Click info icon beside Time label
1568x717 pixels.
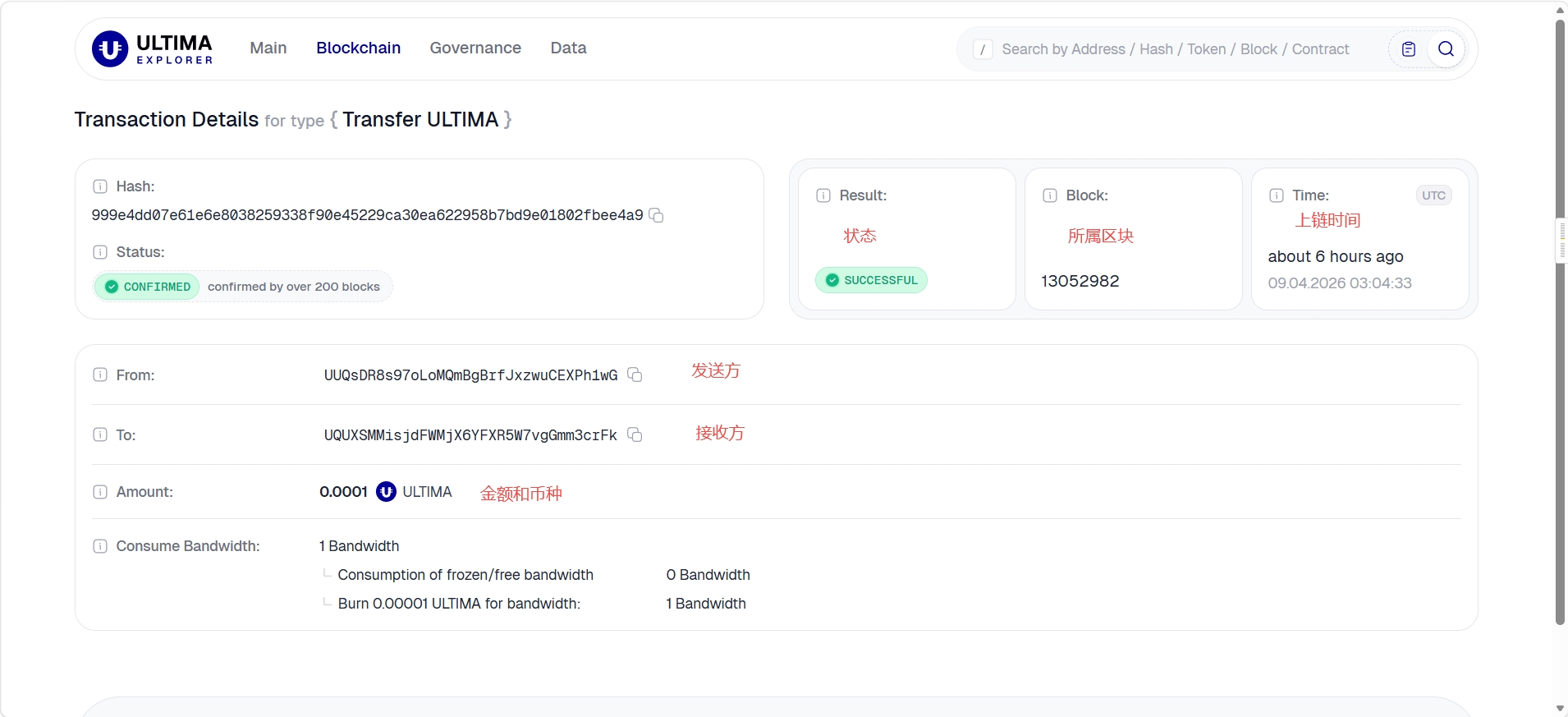click(x=1277, y=195)
